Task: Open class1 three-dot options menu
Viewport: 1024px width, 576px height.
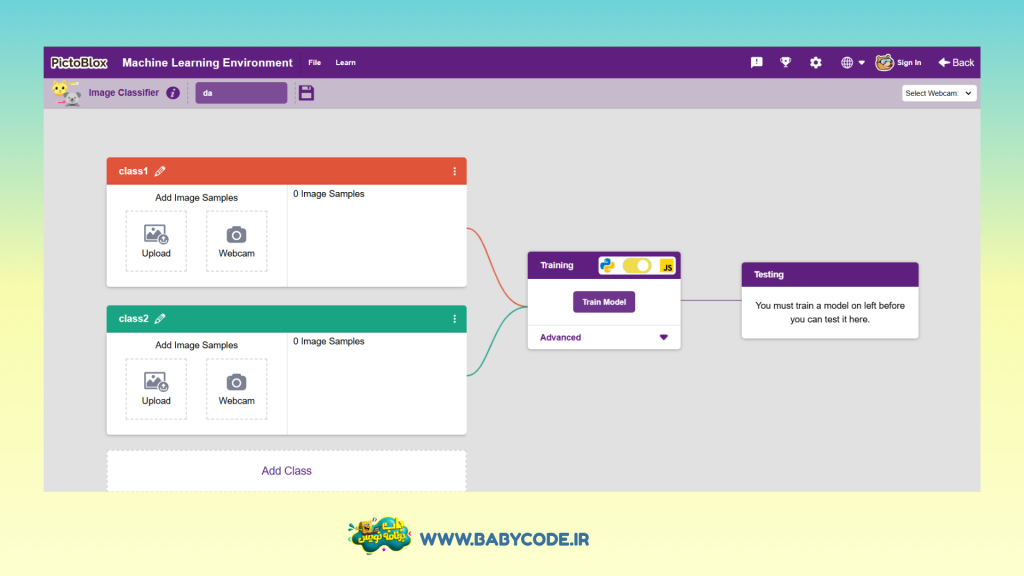Action: click(x=455, y=171)
